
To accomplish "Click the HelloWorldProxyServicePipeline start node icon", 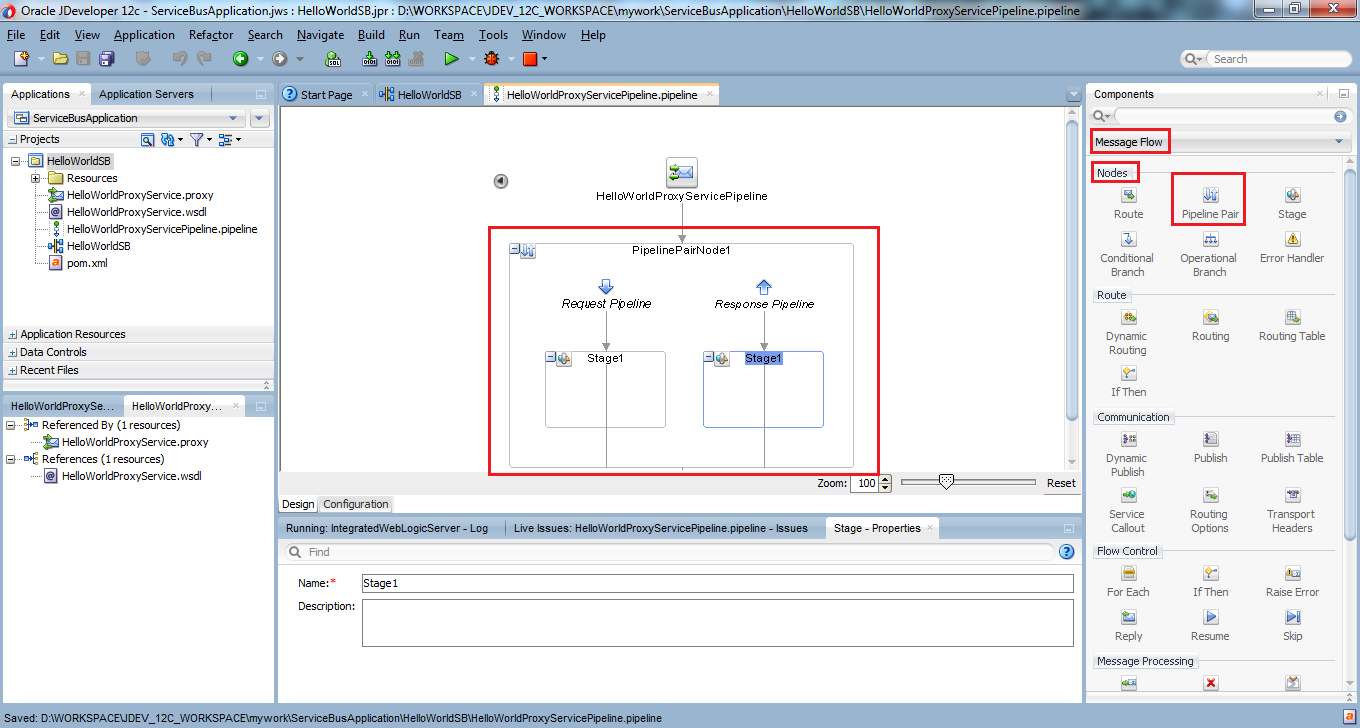I will coord(682,172).
